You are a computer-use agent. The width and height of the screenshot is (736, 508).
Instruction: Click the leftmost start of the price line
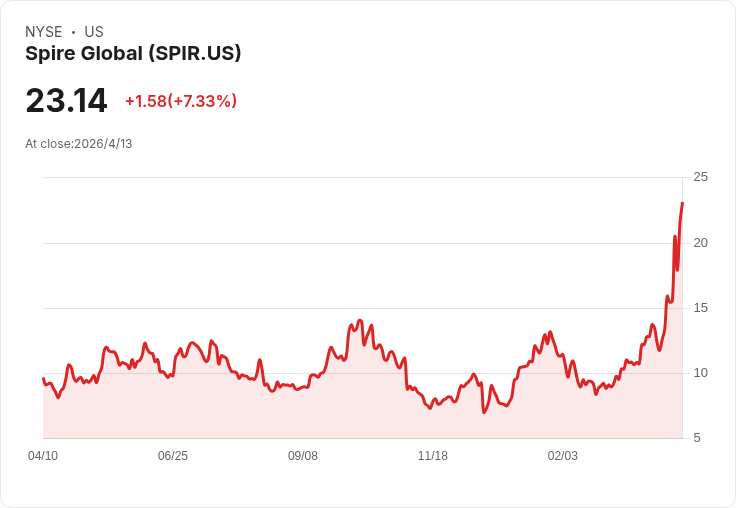tap(43, 379)
